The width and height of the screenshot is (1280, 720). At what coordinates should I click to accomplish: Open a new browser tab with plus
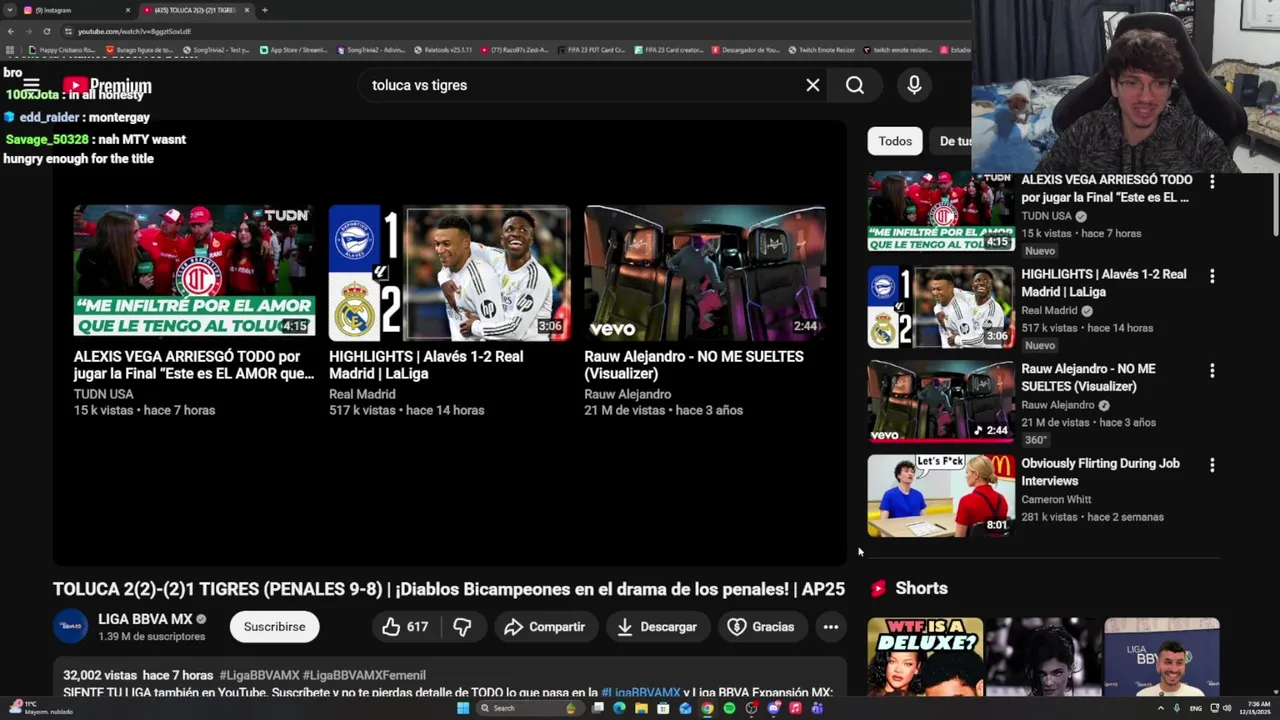(x=264, y=10)
